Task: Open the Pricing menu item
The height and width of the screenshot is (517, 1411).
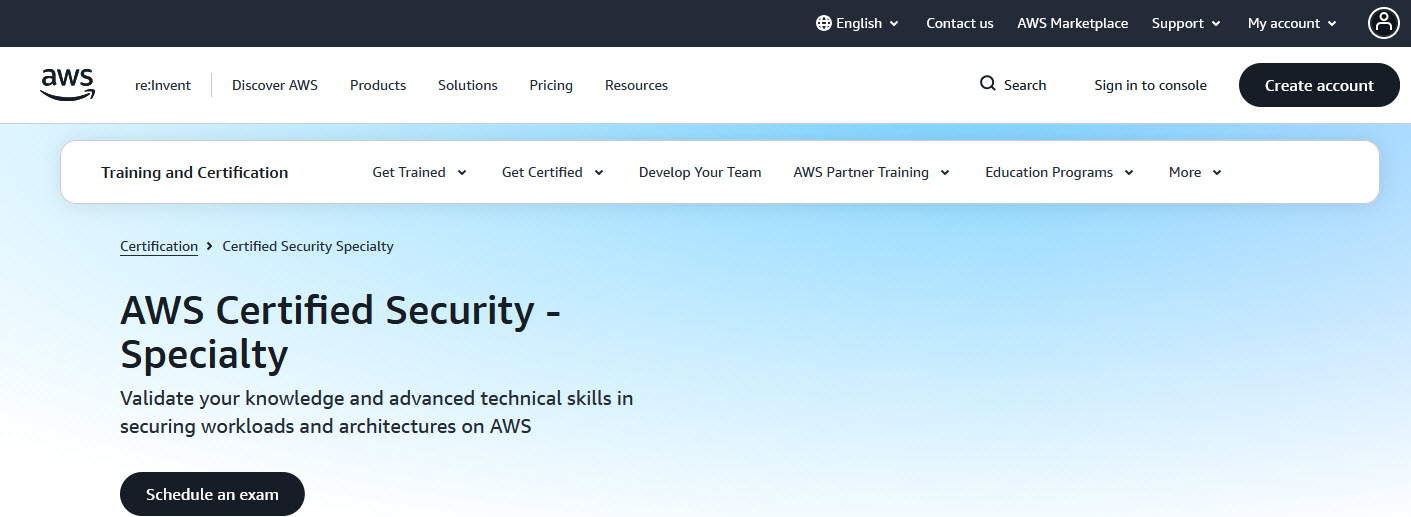Action: pos(551,85)
